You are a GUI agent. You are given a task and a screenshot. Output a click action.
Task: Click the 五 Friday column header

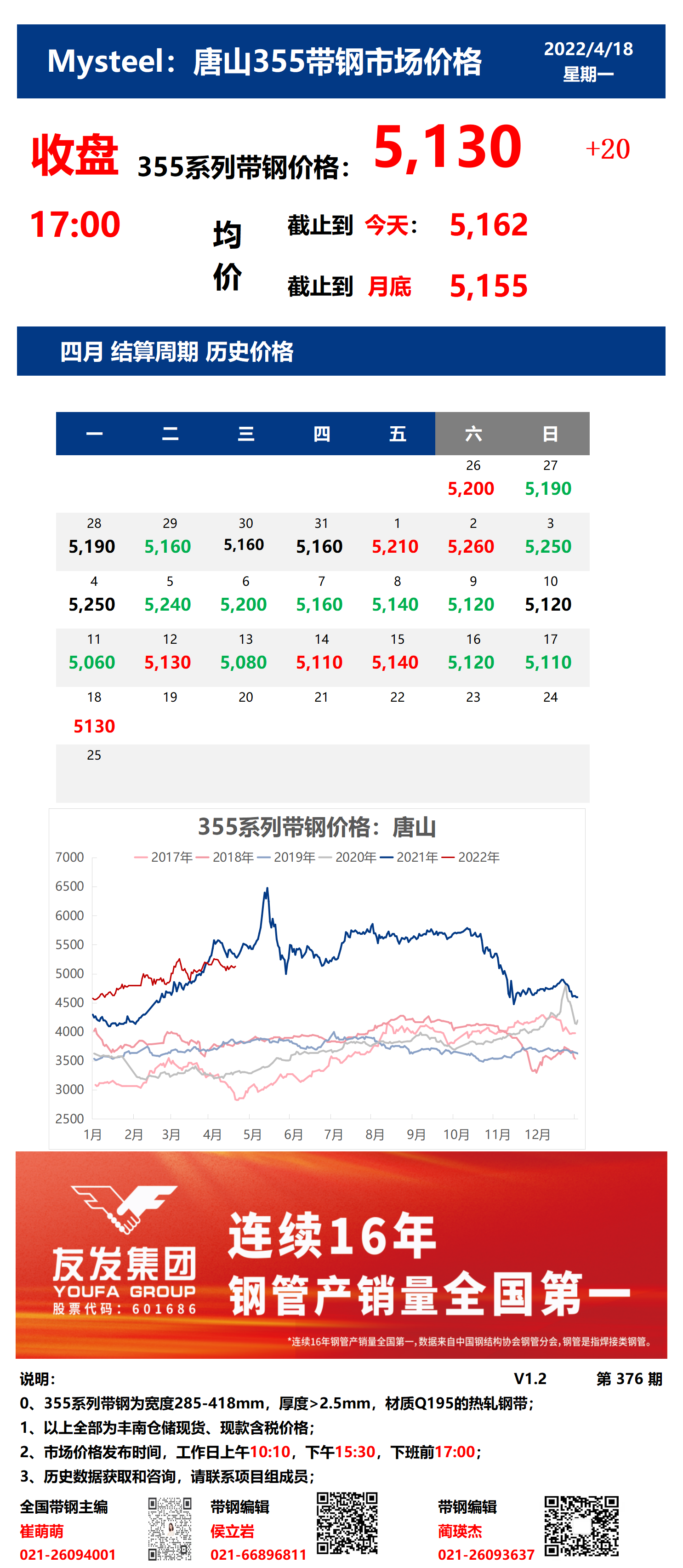pos(397,434)
